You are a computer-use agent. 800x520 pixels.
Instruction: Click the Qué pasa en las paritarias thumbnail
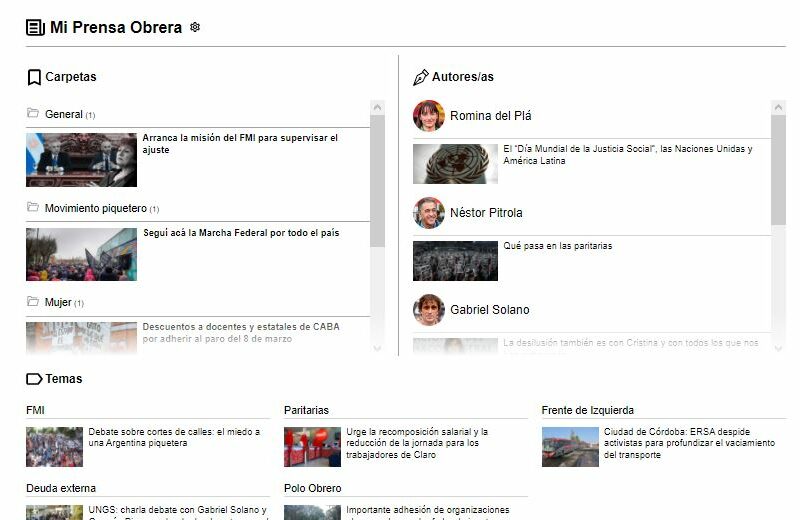[455, 260]
